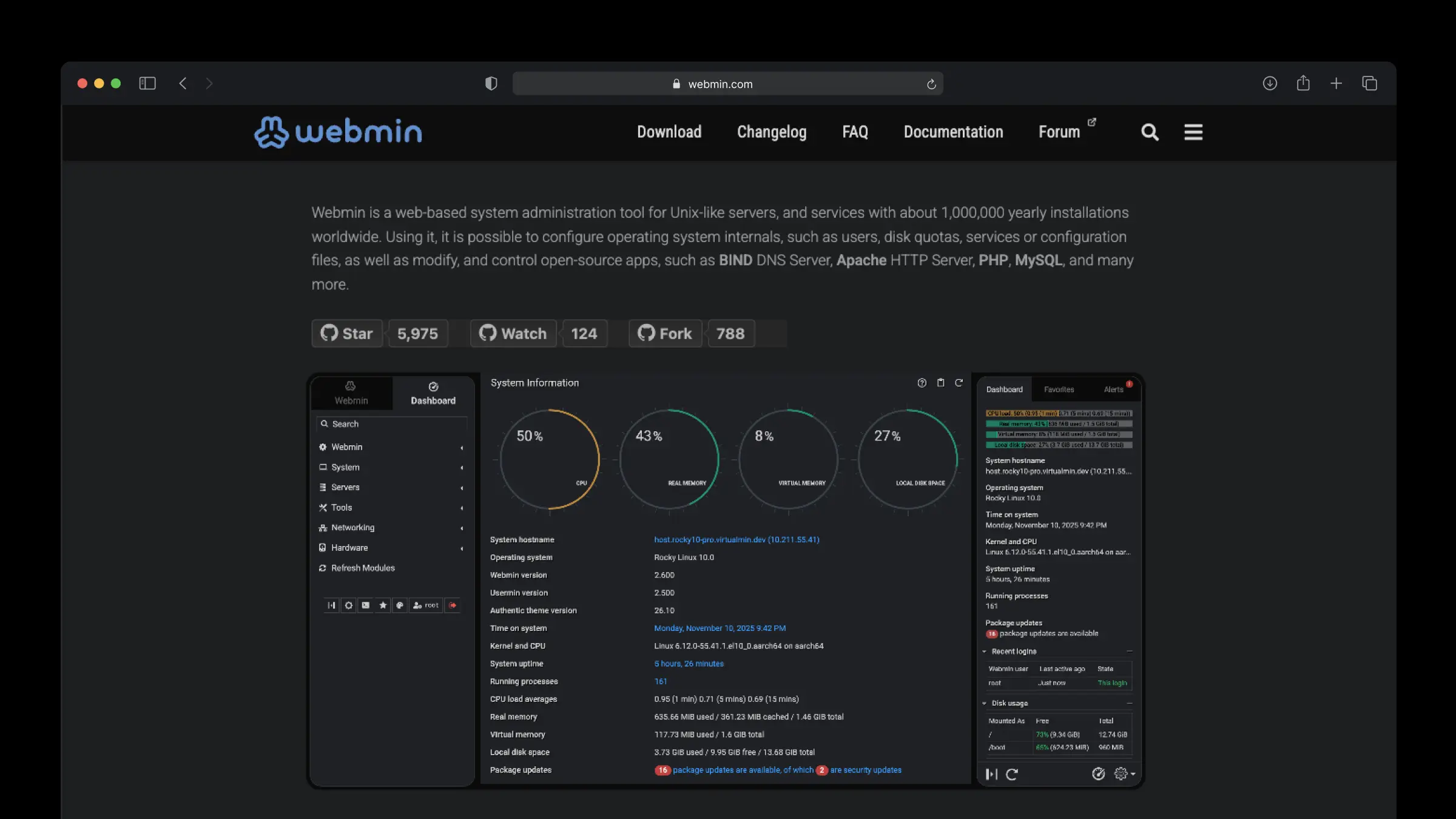Viewport: 1456px width, 819px height.
Task: Collapse the Recent logins section
Action: pyautogui.click(x=1058, y=652)
